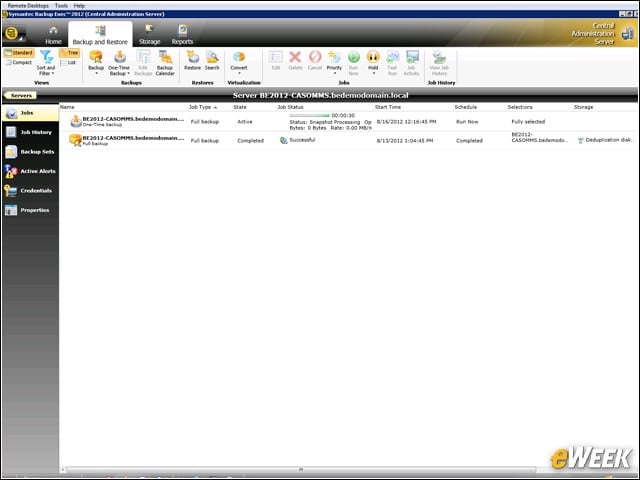
Task: Select the Standard view option
Action: 19,53
